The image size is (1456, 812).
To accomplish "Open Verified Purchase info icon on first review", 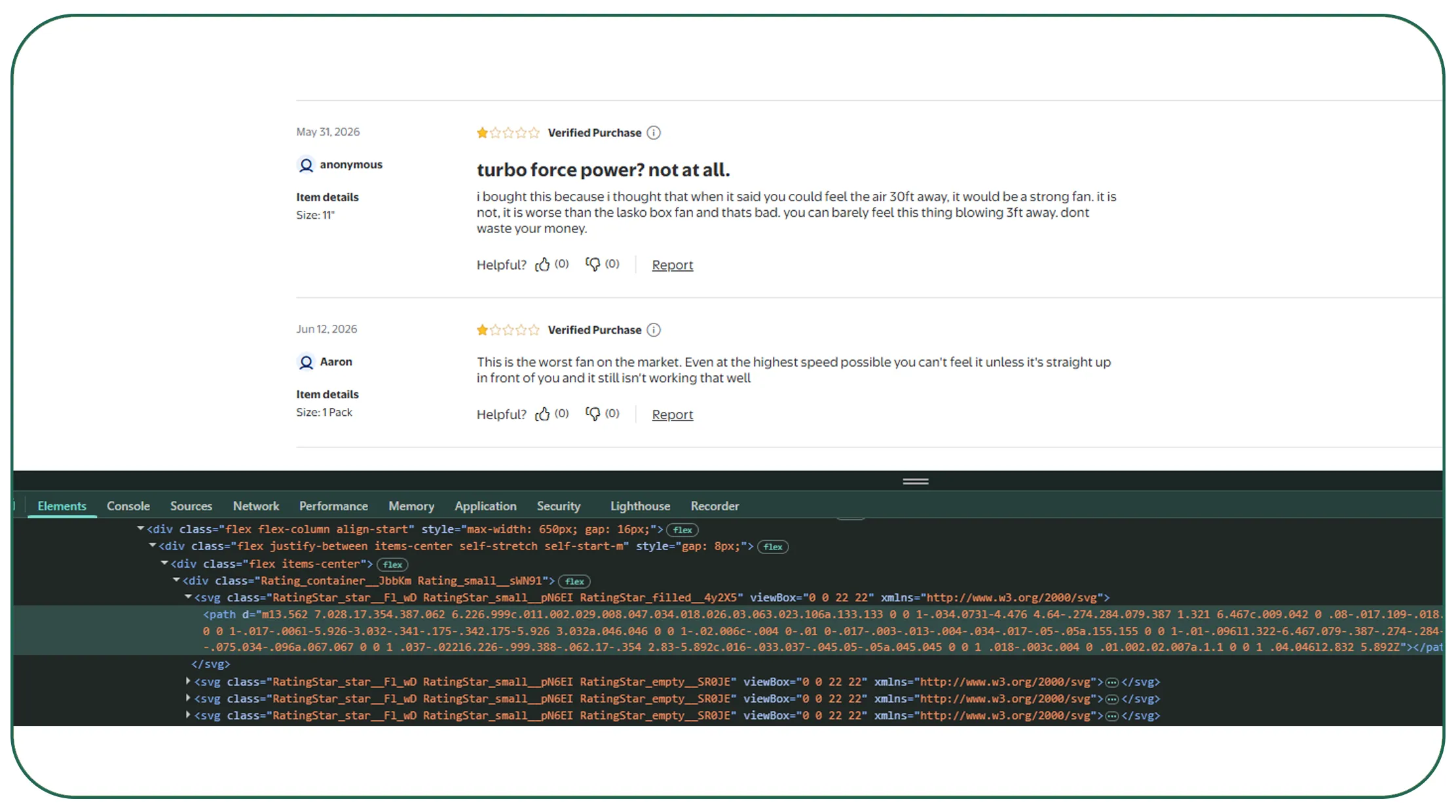I will coord(654,133).
